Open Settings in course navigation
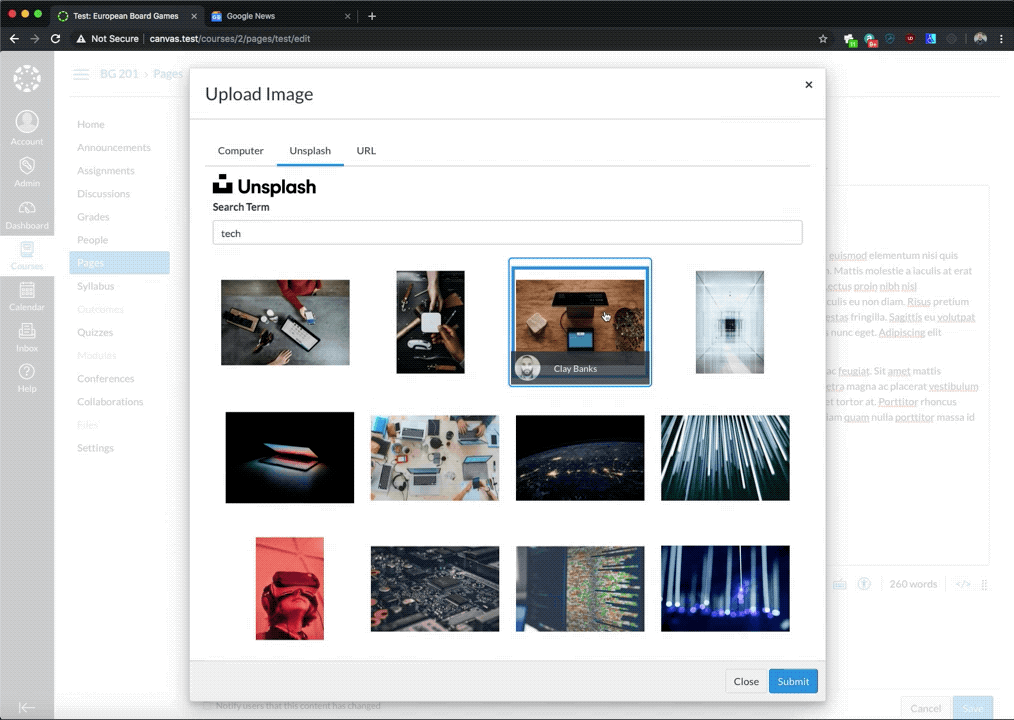 pos(95,448)
